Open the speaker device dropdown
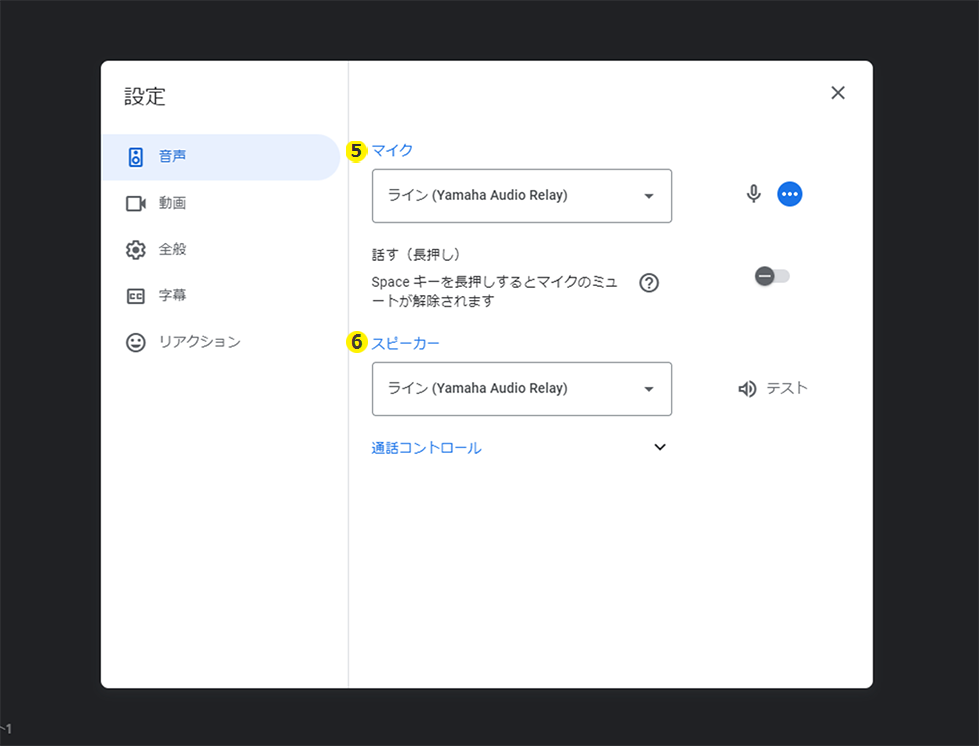Screen dimensions: 979x746 coord(522,389)
